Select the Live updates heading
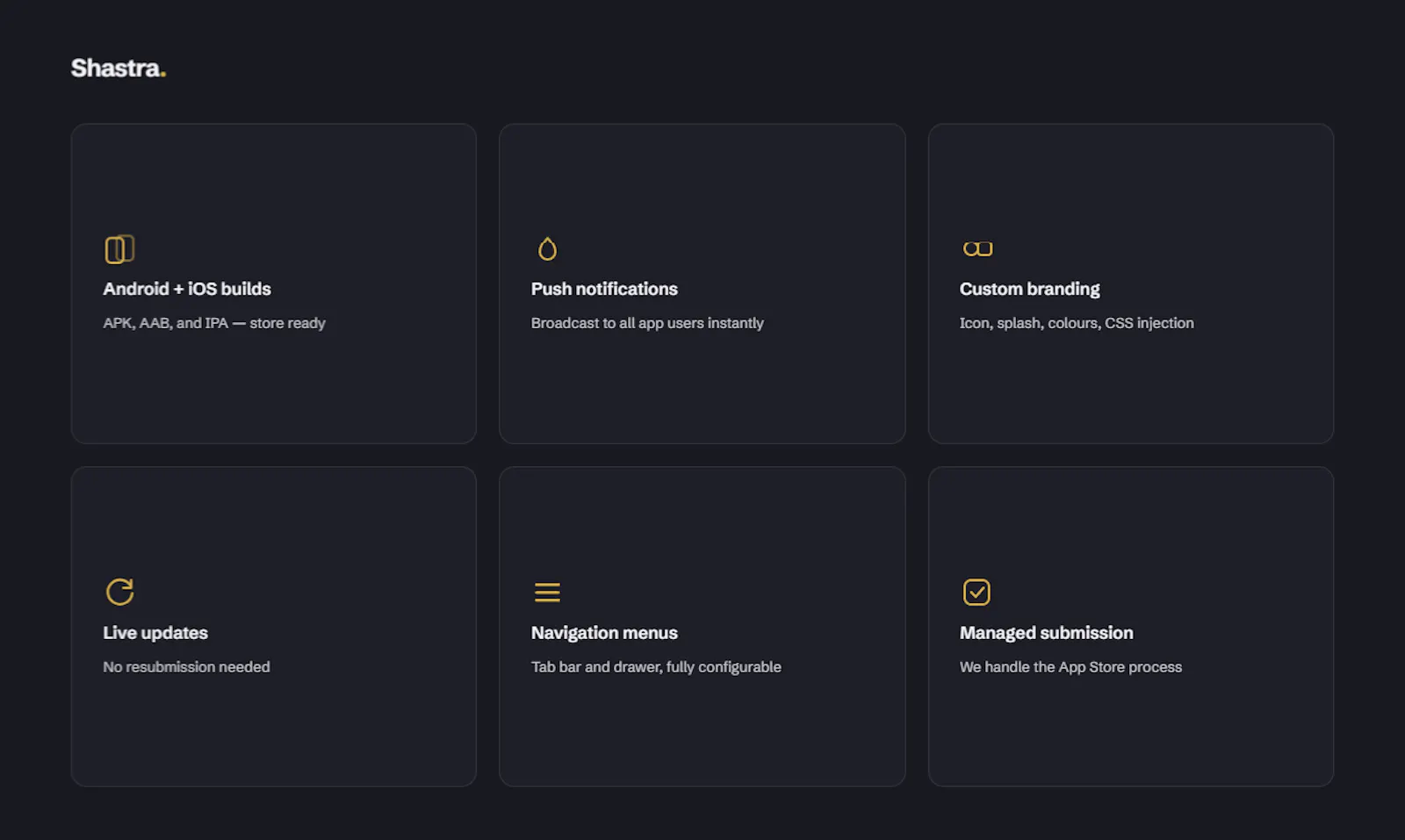The height and width of the screenshot is (840, 1405). [155, 633]
